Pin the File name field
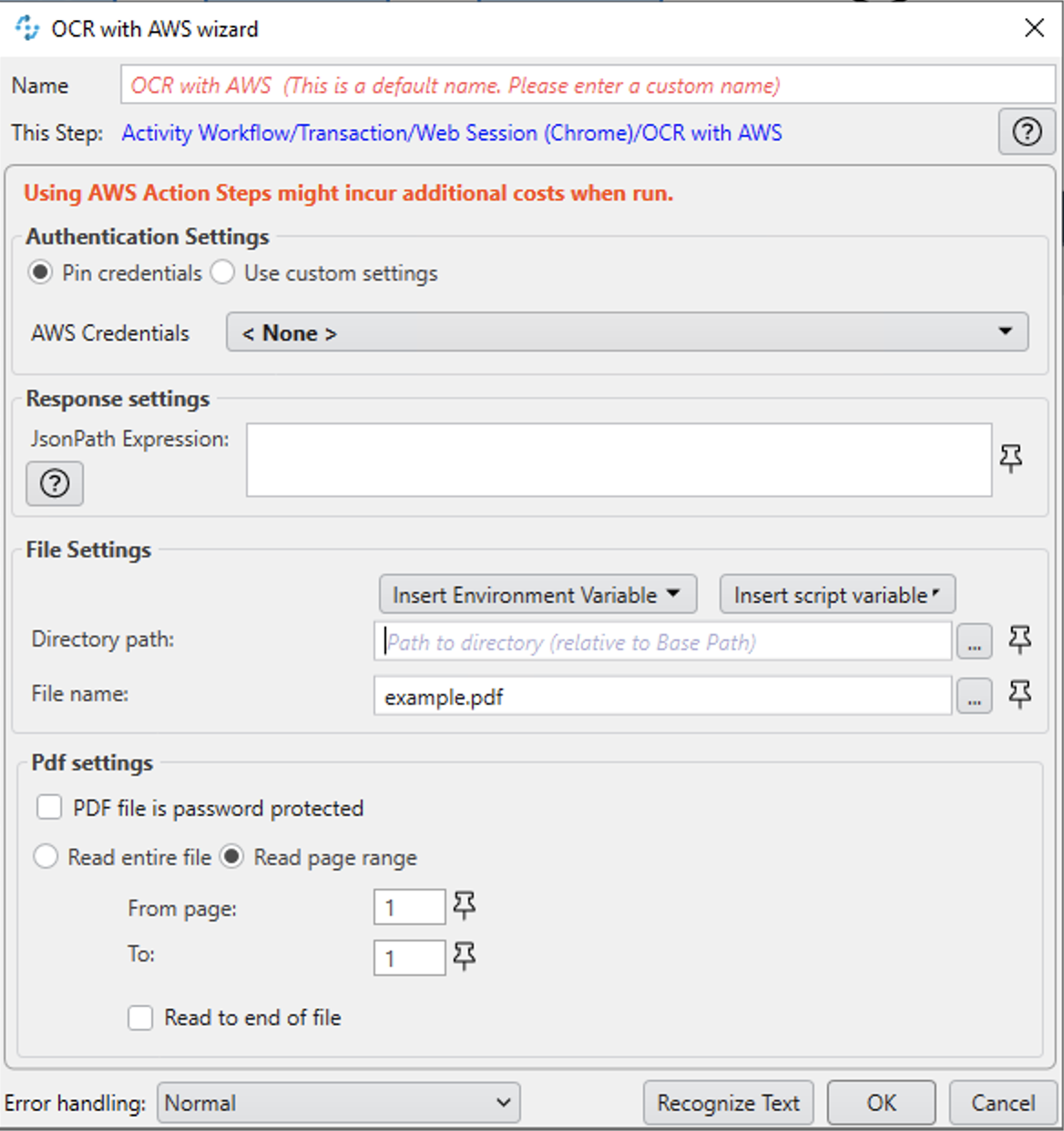1064x1131 pixels. 1019,695
